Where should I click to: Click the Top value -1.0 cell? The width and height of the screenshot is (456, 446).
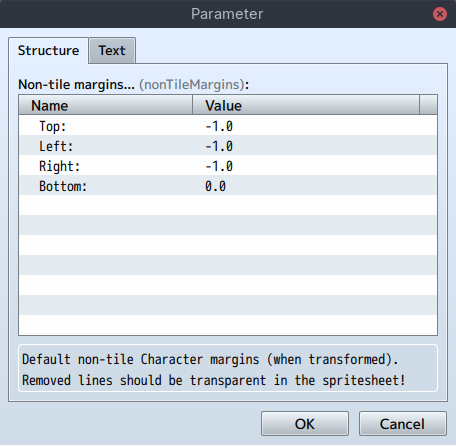tap(315, 125)
